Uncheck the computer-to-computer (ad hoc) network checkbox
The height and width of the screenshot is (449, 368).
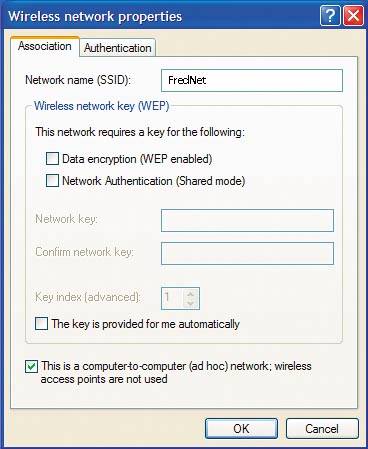[31, 366]
